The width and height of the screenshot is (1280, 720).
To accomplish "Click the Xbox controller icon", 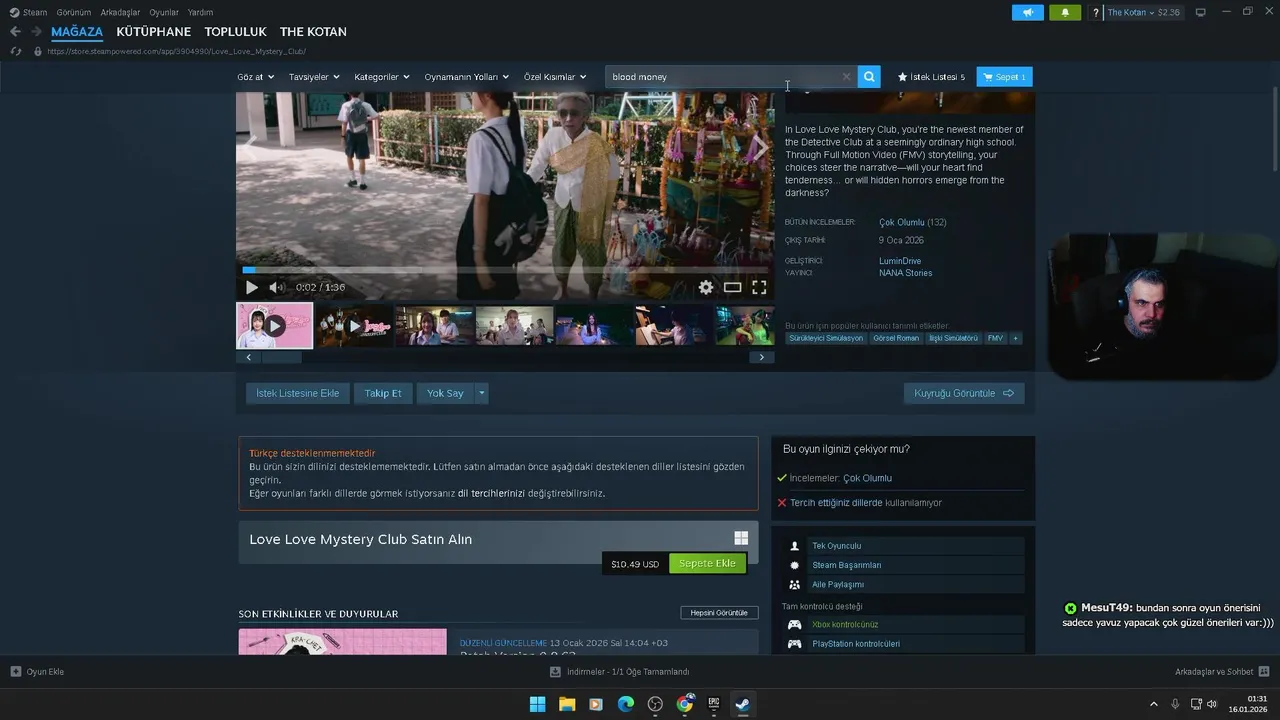I will [794, 624].
